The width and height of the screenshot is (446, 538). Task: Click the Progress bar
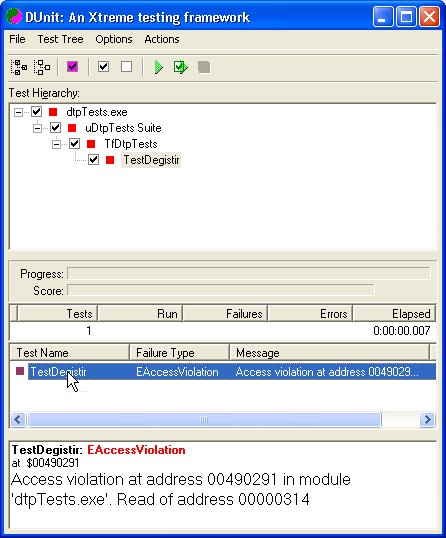(x=249, y=273)
